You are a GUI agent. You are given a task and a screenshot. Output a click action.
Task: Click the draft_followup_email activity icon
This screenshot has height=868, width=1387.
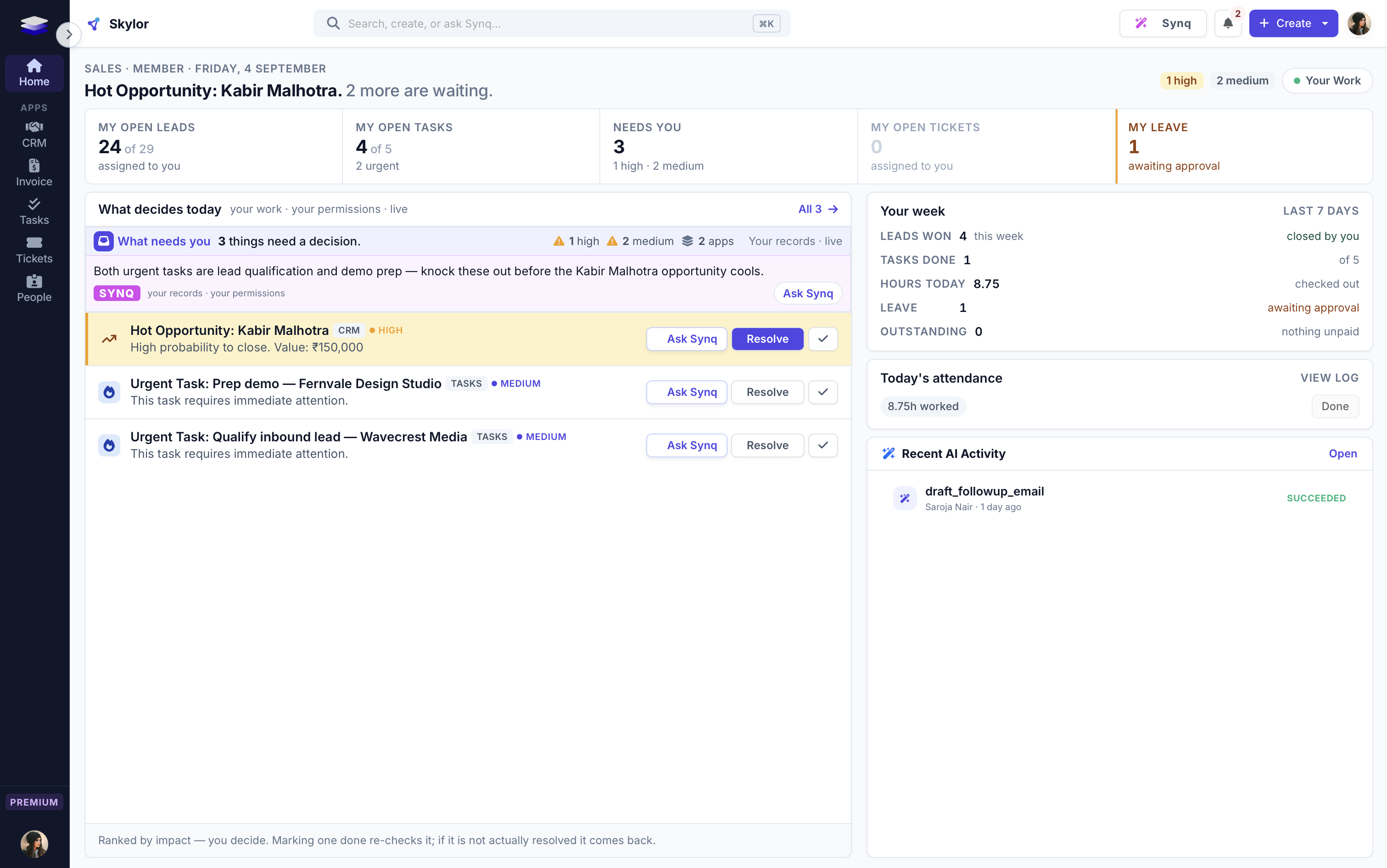coord(905,498)
